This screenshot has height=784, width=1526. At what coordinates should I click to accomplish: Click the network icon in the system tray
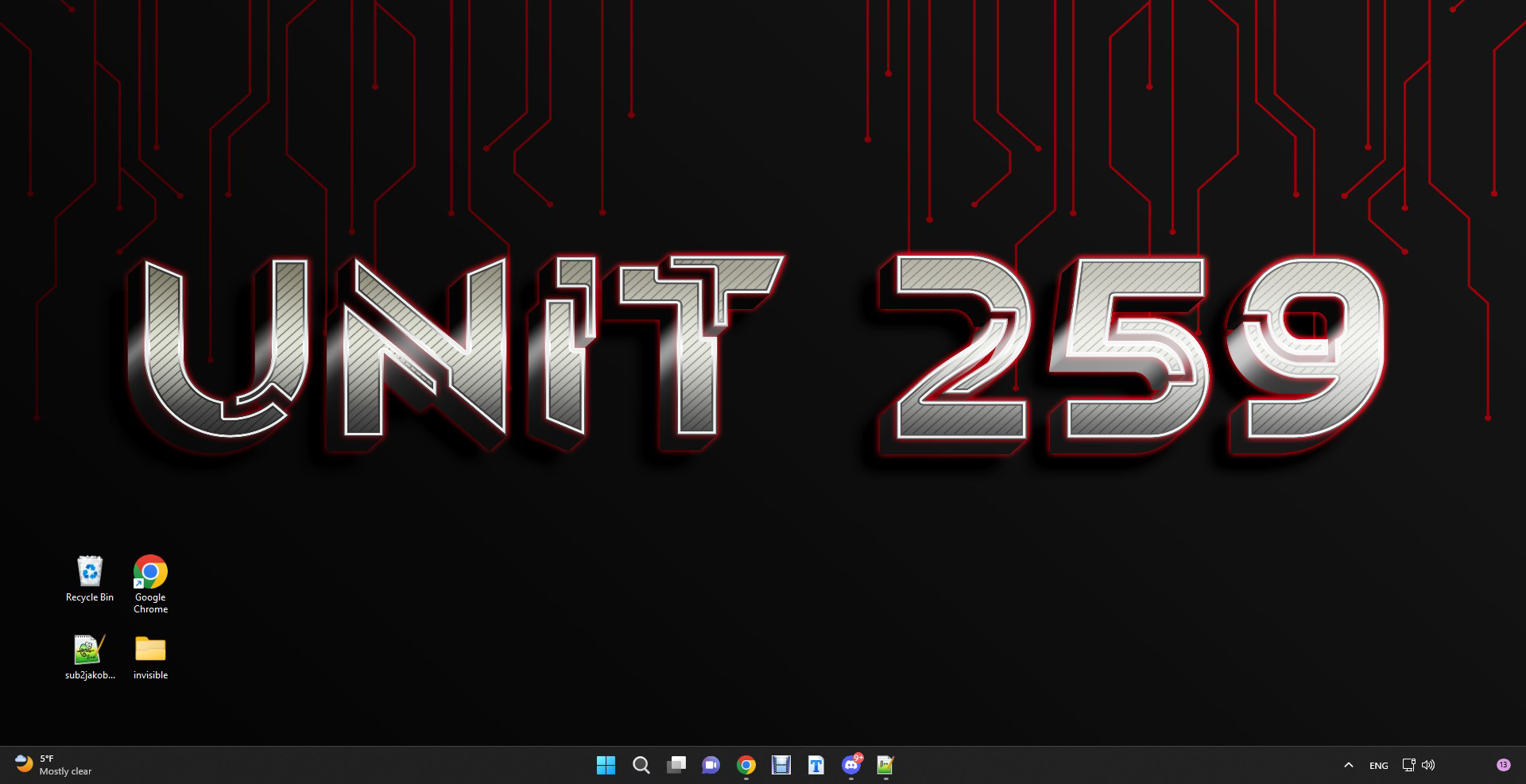point(1408,765)
